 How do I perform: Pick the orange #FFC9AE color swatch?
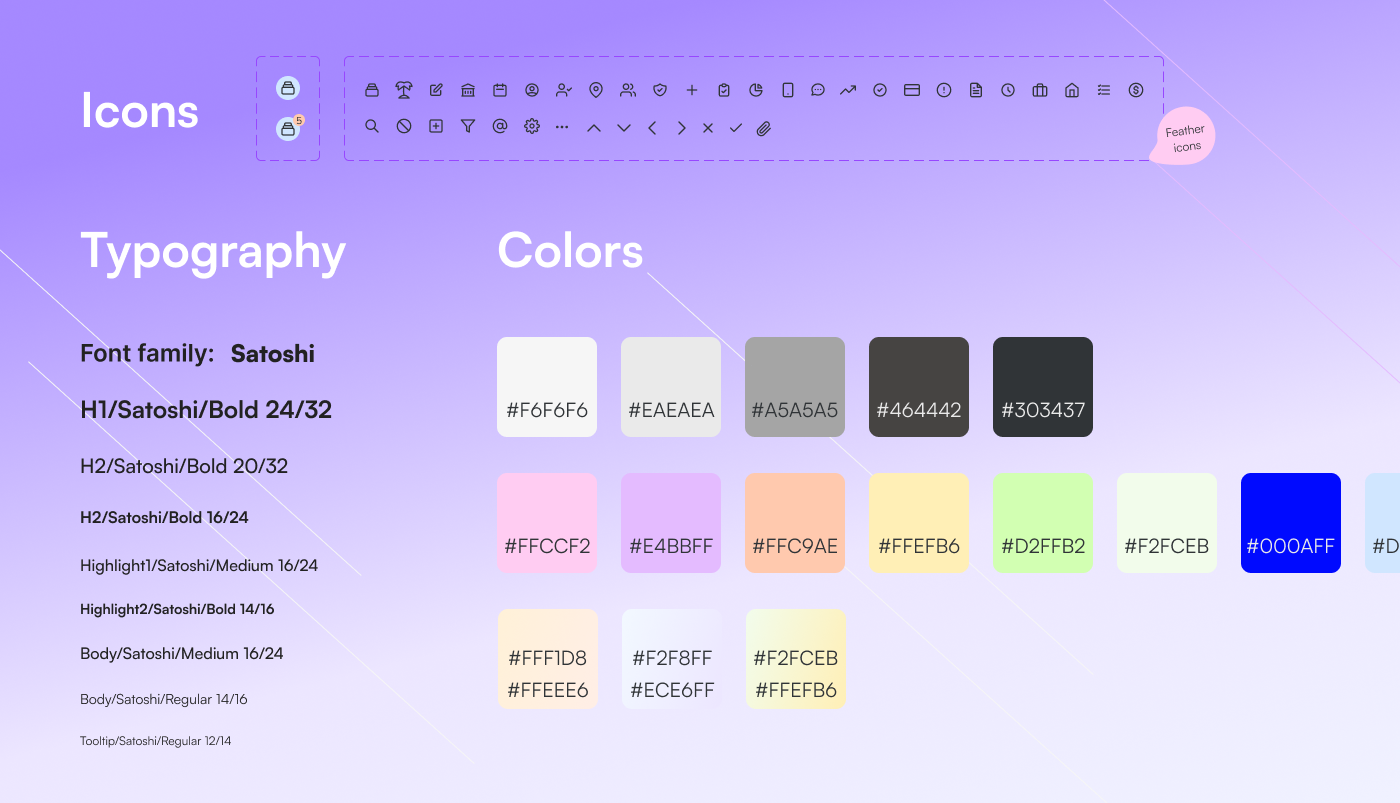tap(795, 522)
